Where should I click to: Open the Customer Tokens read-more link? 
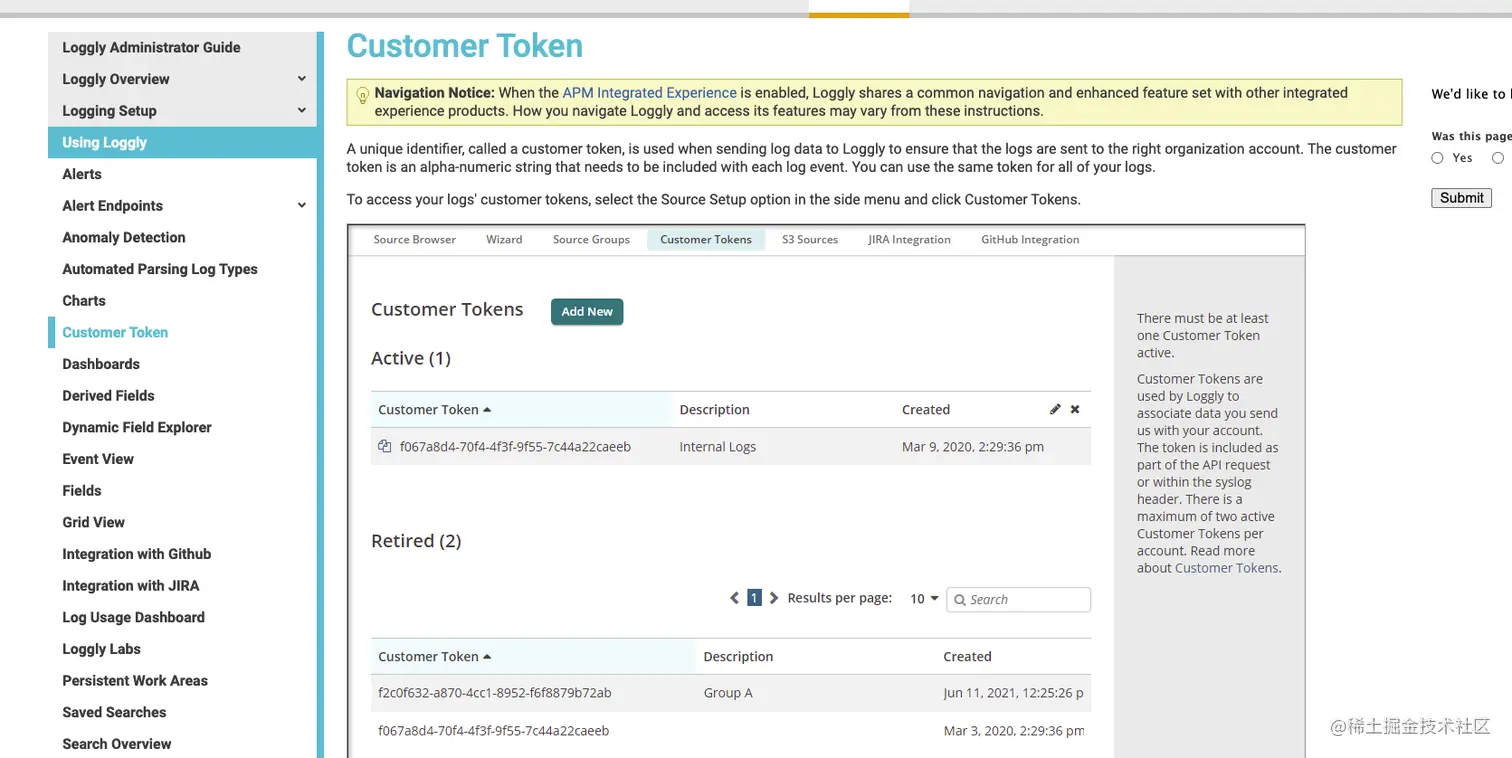point(1226,568)
